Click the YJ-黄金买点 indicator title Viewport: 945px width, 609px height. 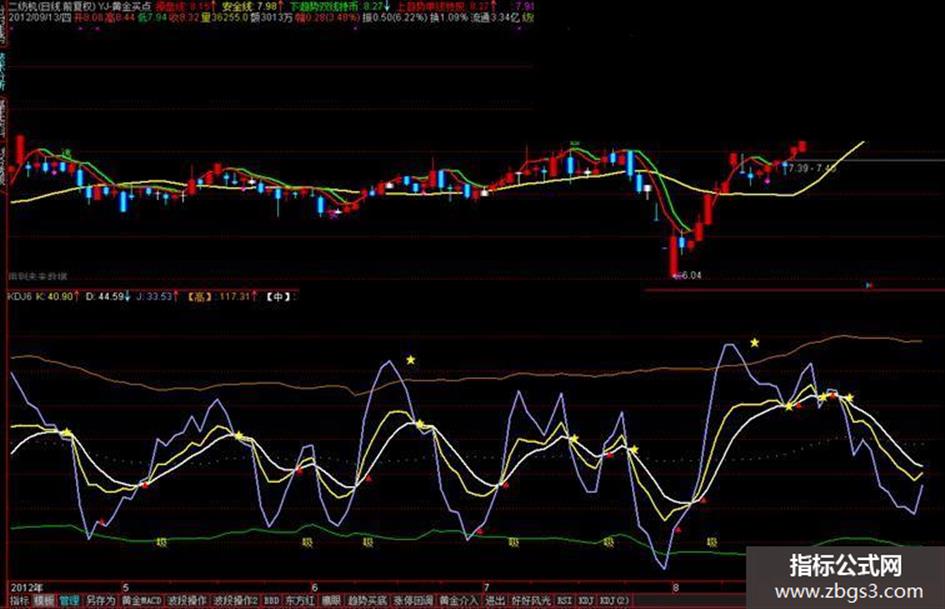click(123, 7)
